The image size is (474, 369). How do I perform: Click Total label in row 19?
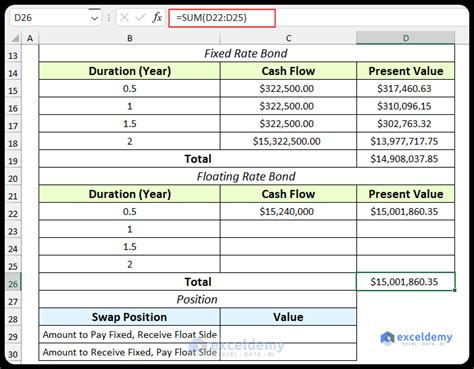[198, 159]
